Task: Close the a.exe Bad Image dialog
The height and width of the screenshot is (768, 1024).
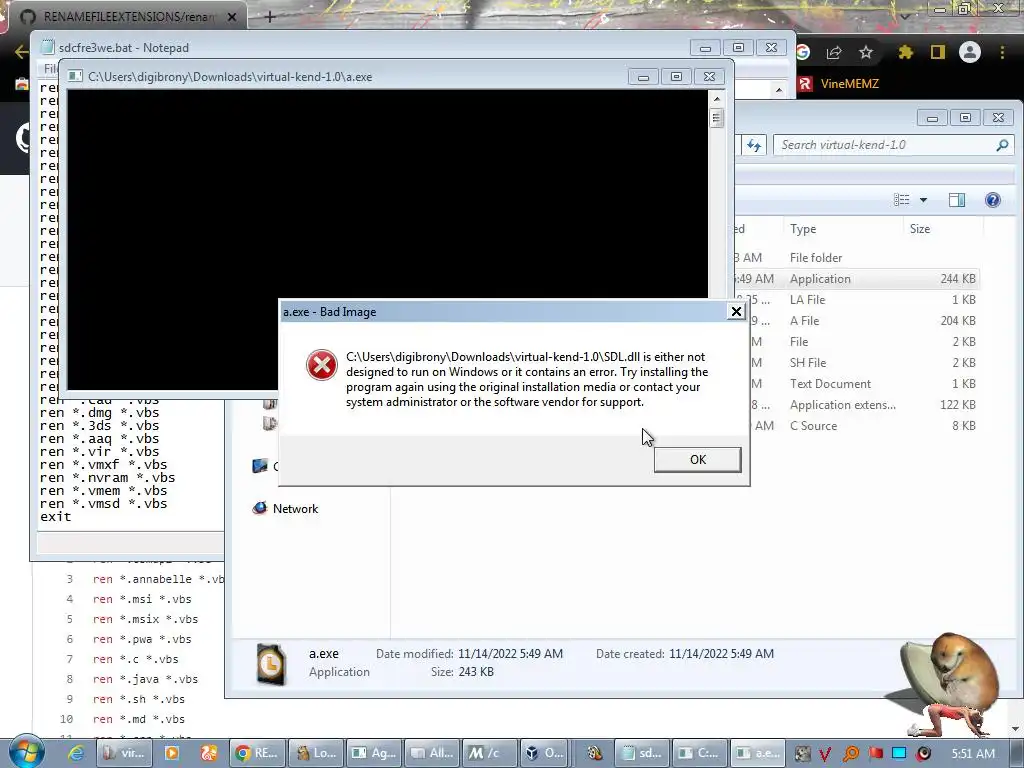Action: pyautogui.click(x=736, y=312)
